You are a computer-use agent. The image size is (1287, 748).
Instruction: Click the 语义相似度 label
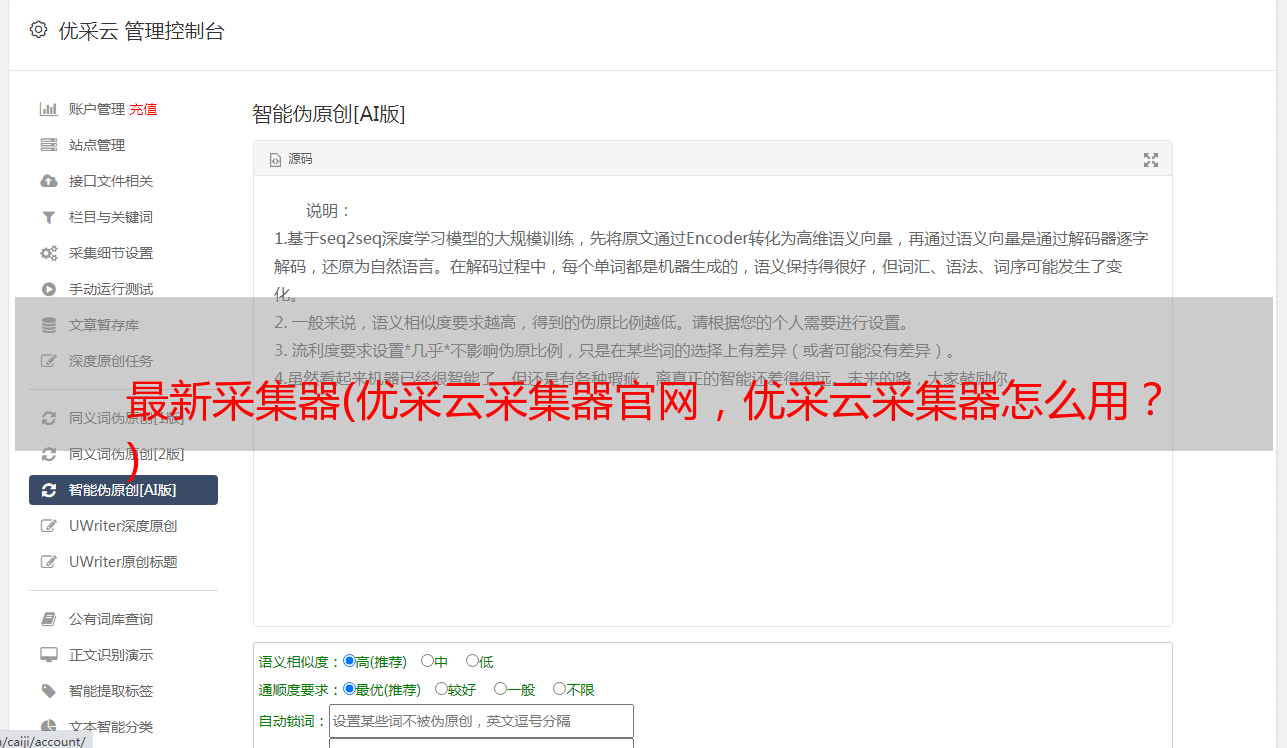tap(300, 662)
